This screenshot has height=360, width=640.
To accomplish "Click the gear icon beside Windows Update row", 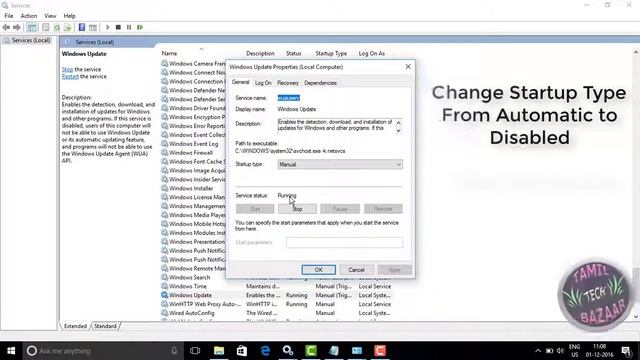I will [164, 295].
